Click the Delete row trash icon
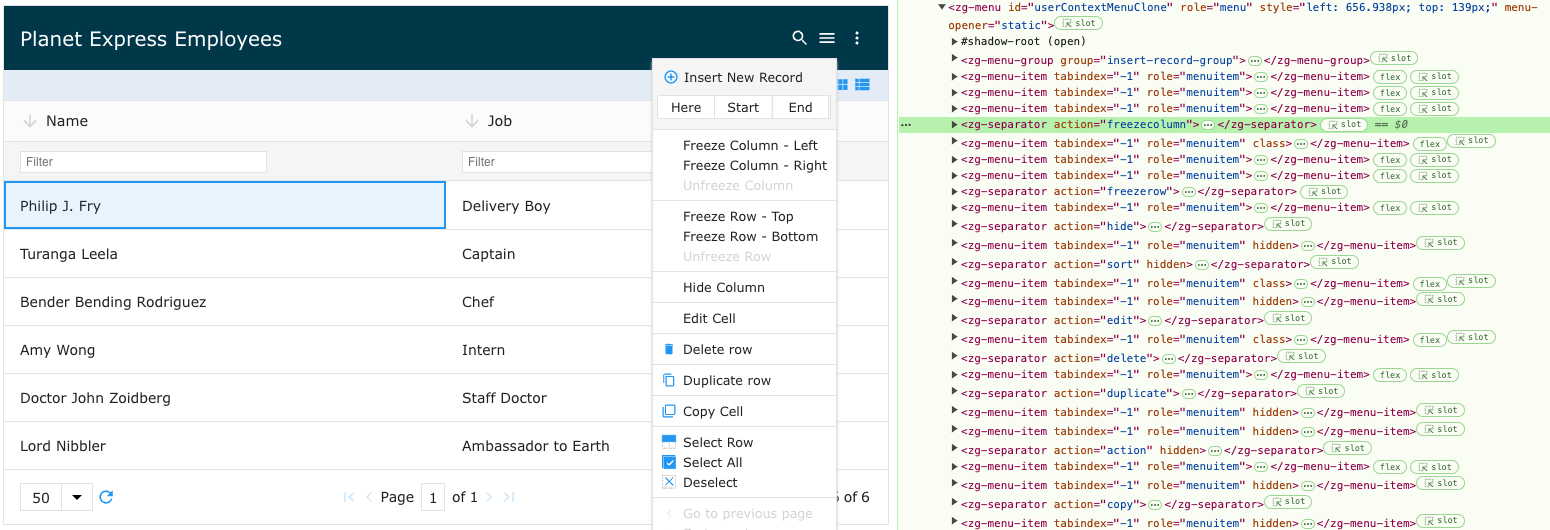 click(670, 350)
